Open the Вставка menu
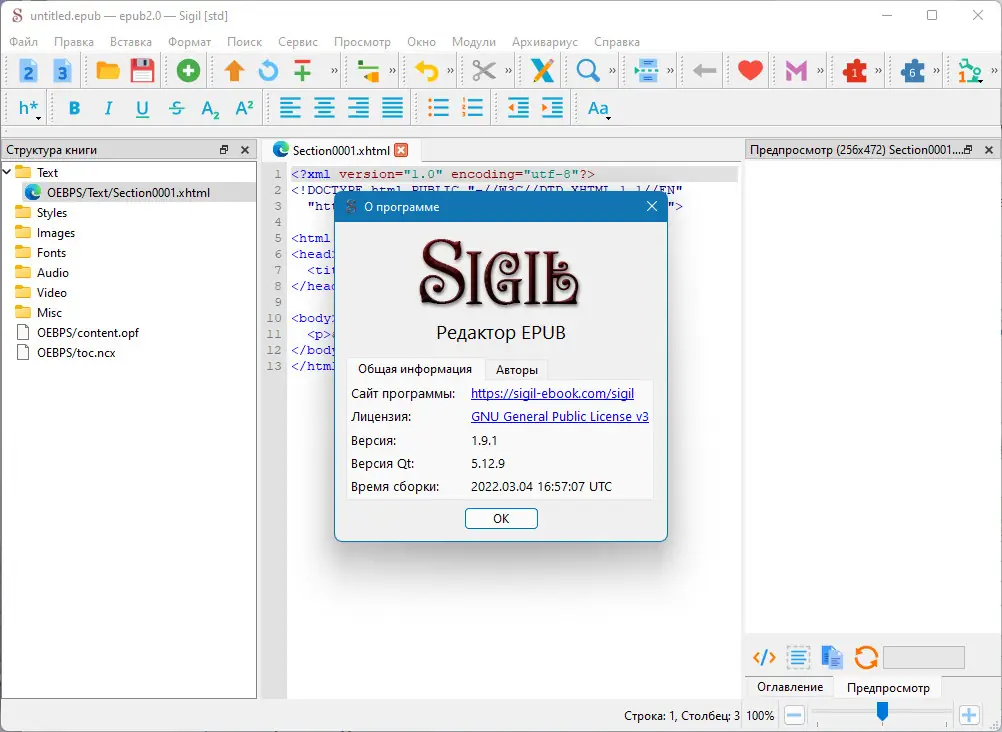1002x732 pixels. tap(130, 42)
